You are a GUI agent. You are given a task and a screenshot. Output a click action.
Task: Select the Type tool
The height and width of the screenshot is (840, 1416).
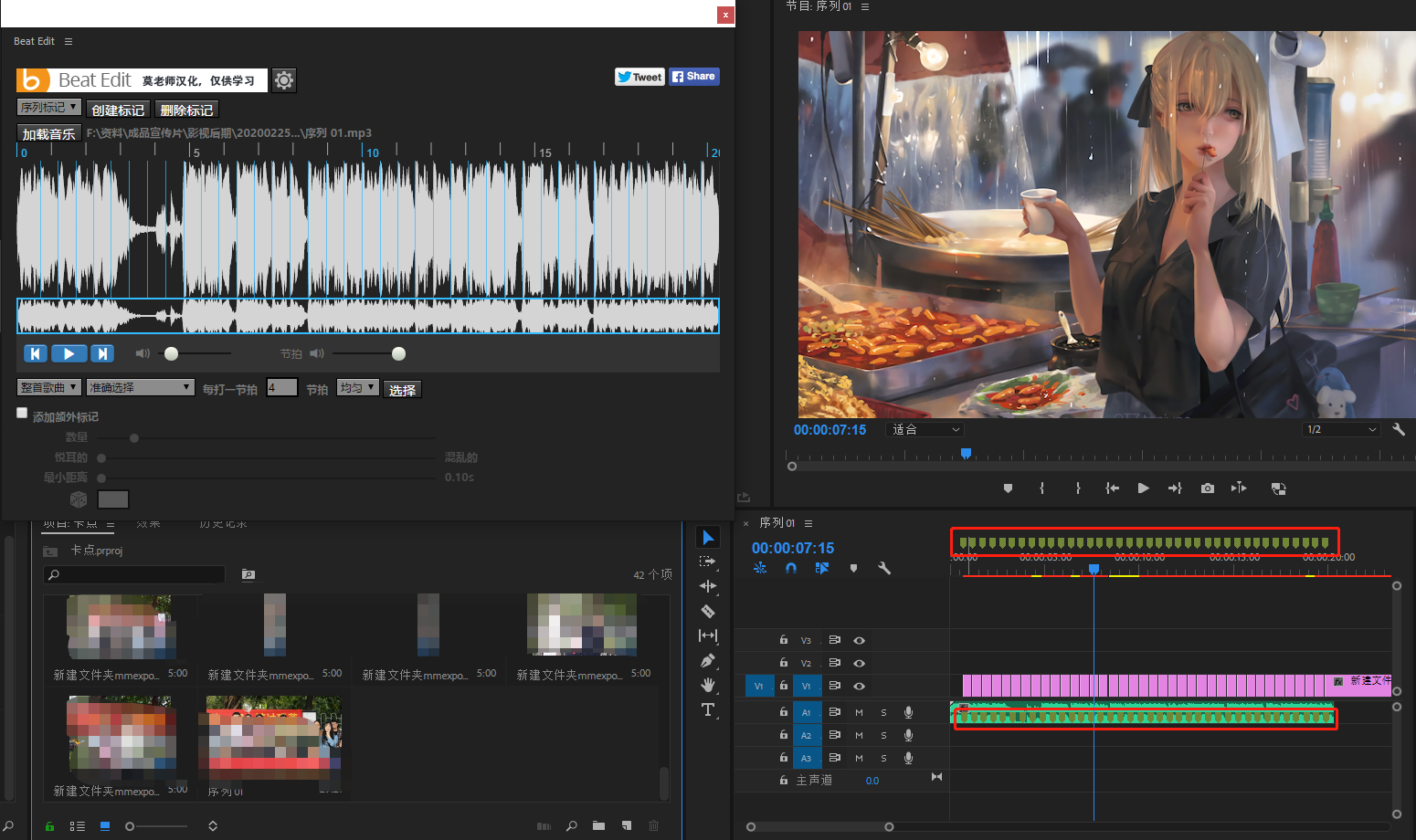tap(708, 709)
